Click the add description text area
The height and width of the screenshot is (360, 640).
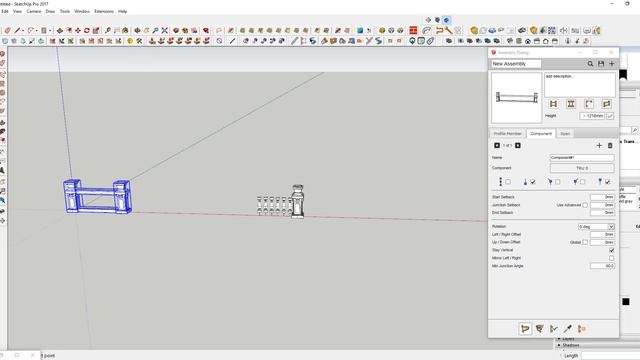click(x=580, y=84)
